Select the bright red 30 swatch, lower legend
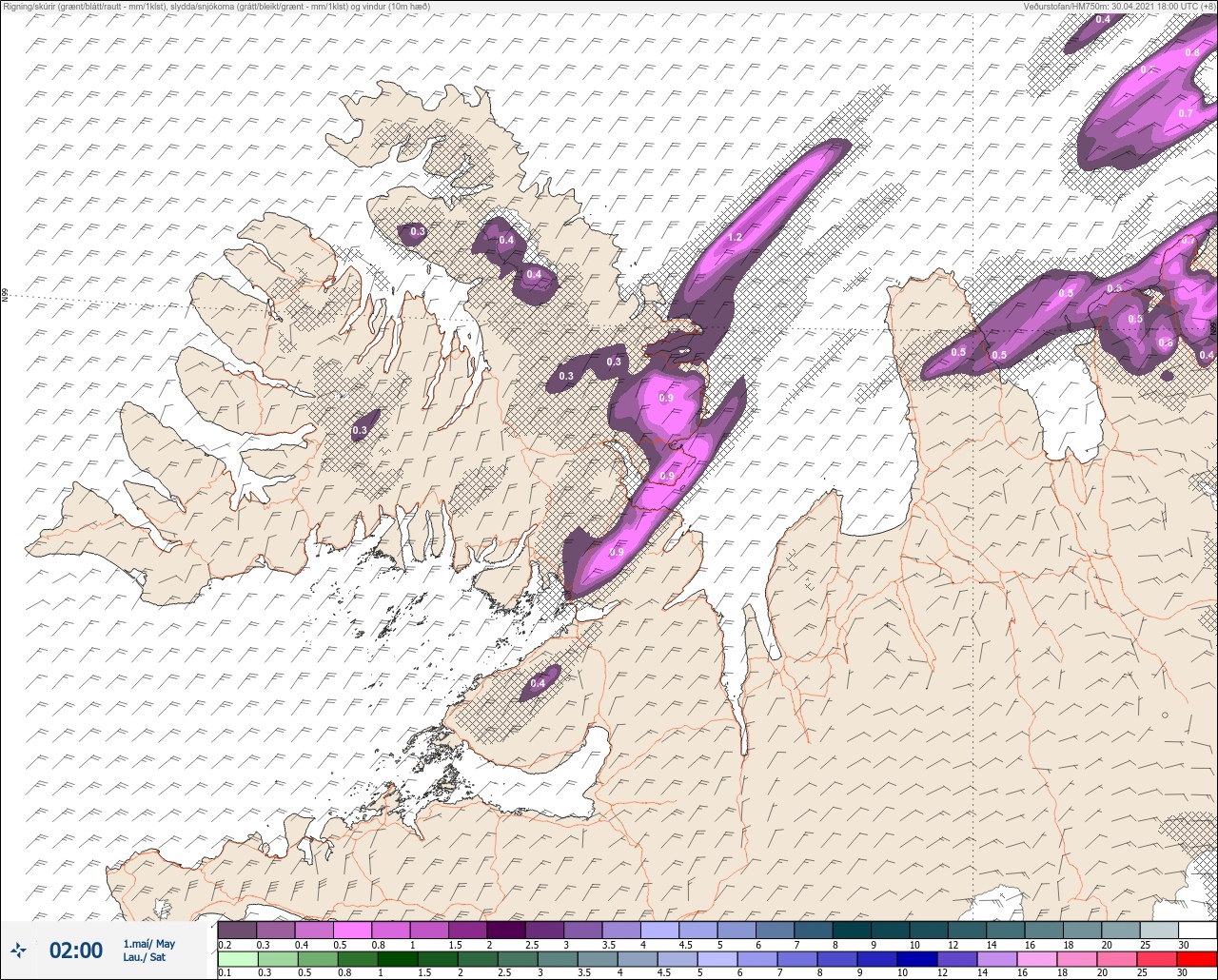Image resolution: width=1218 pixels, height=980 pixels. tap(1197, 958)
